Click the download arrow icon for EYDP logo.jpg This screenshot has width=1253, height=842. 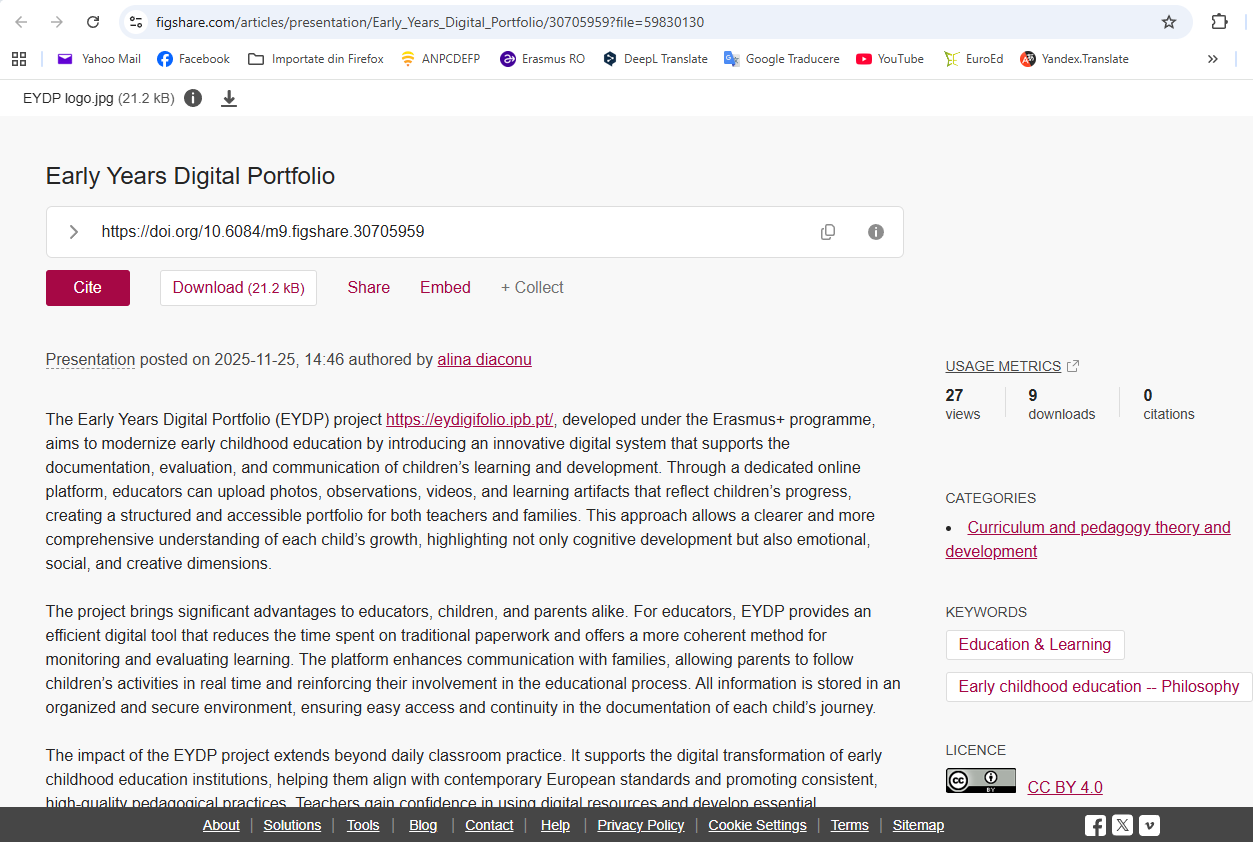coord(229,98)
